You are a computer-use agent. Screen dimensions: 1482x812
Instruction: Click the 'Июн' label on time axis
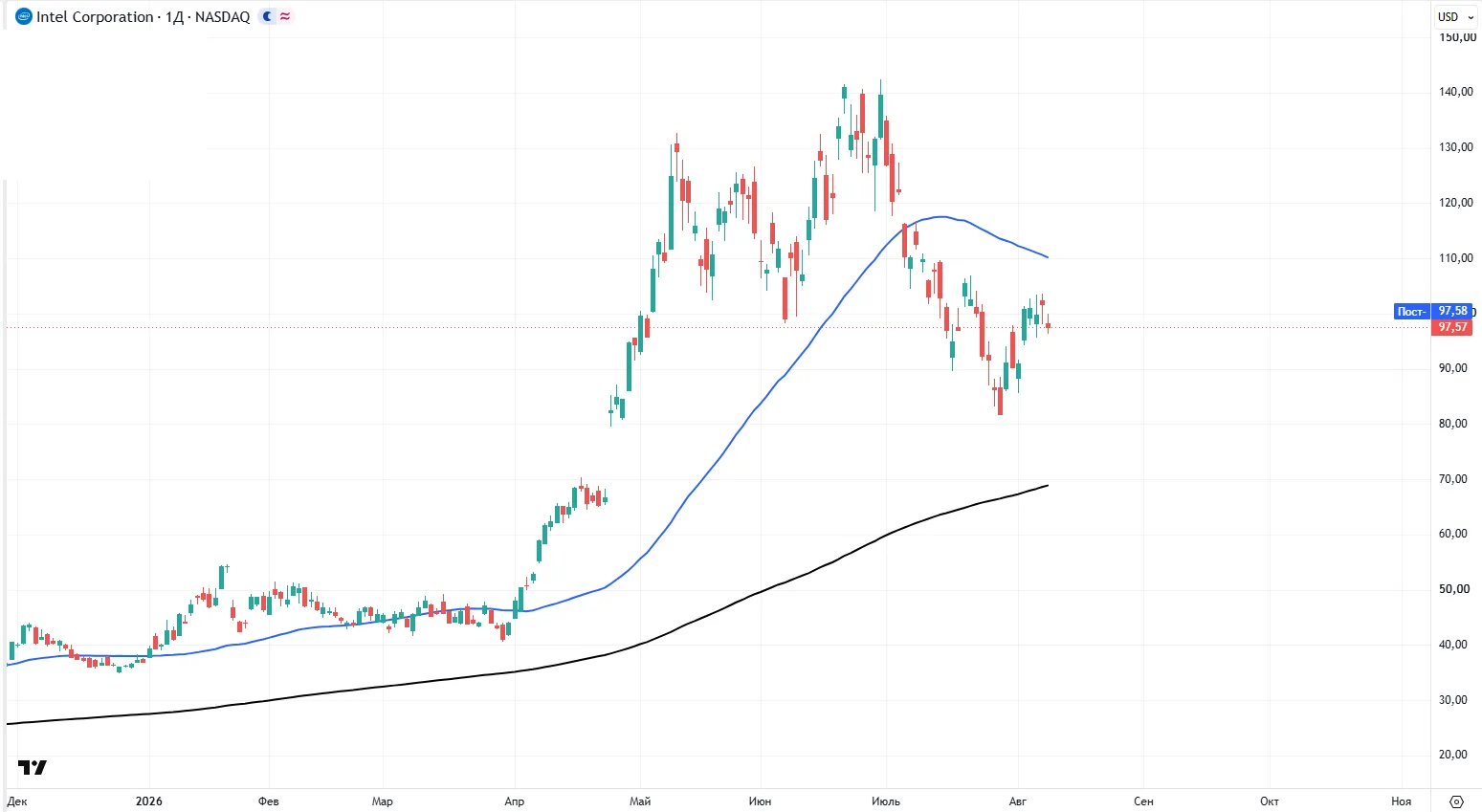point(761,801)
